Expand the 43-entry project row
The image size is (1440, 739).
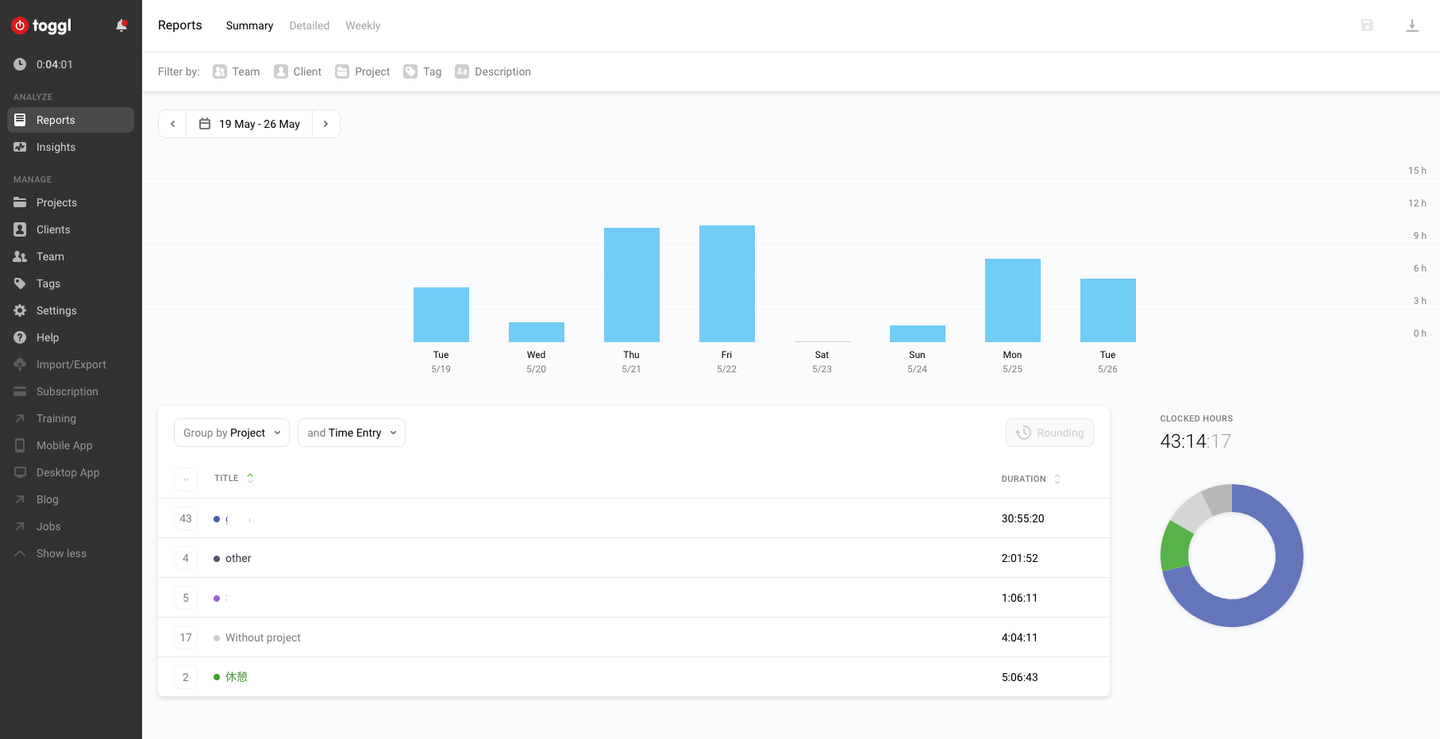pyautogui.click(x=185, y=519)
